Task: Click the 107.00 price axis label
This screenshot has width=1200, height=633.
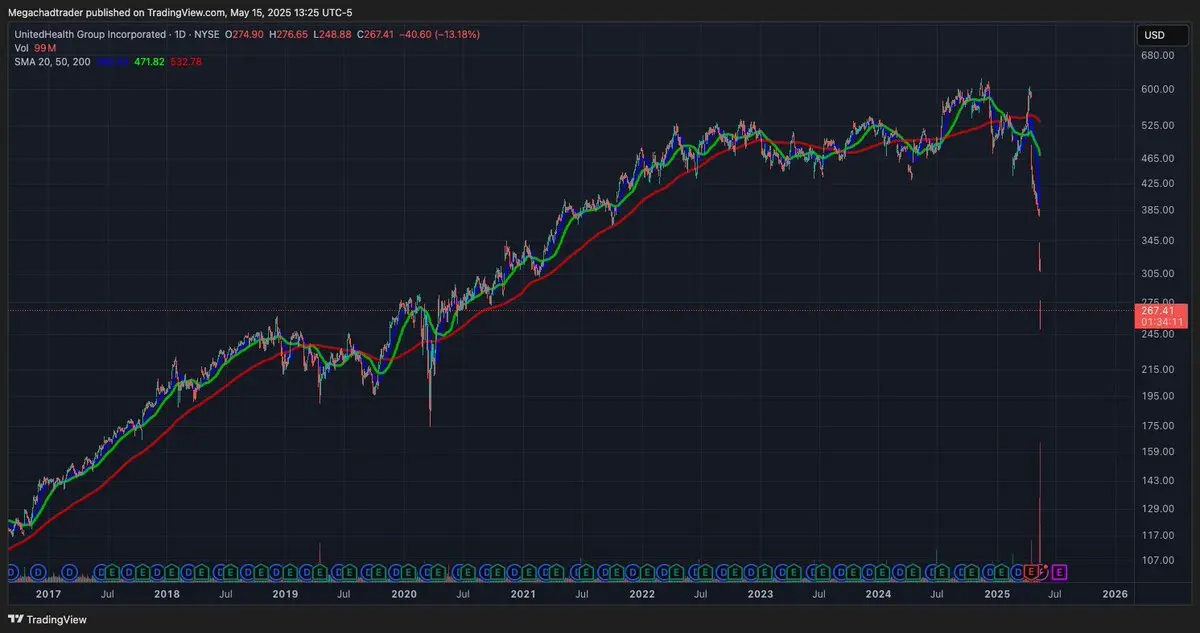Action: point(1158,560)
